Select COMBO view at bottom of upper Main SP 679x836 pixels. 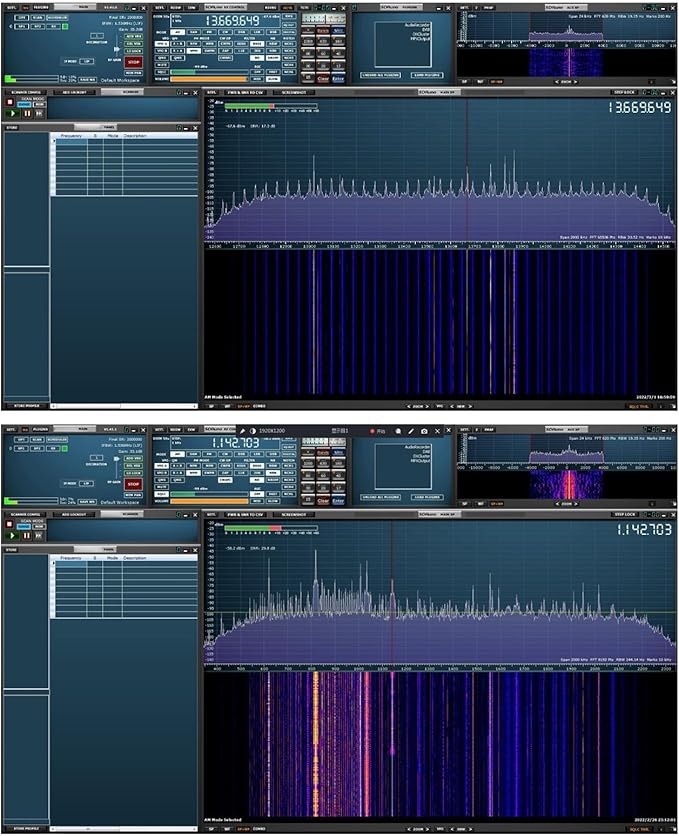click(259, 406)
